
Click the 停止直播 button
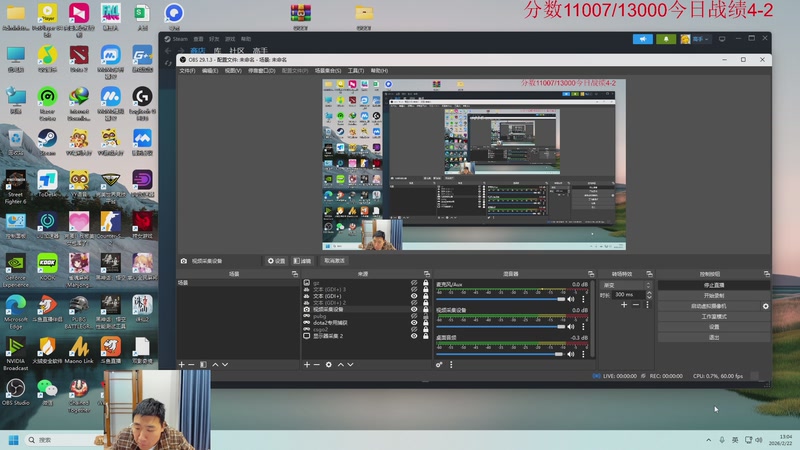pos(714,285)
